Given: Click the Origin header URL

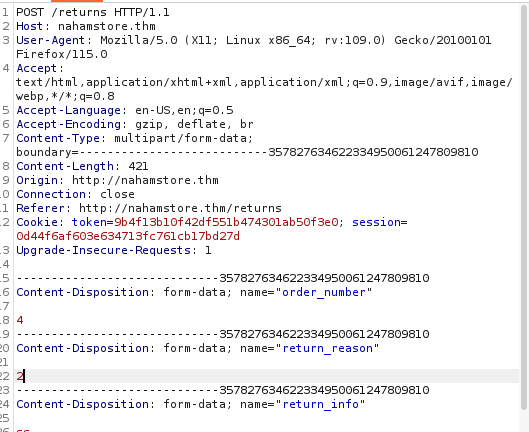Looking at the screenshot, I should [145, 181].
